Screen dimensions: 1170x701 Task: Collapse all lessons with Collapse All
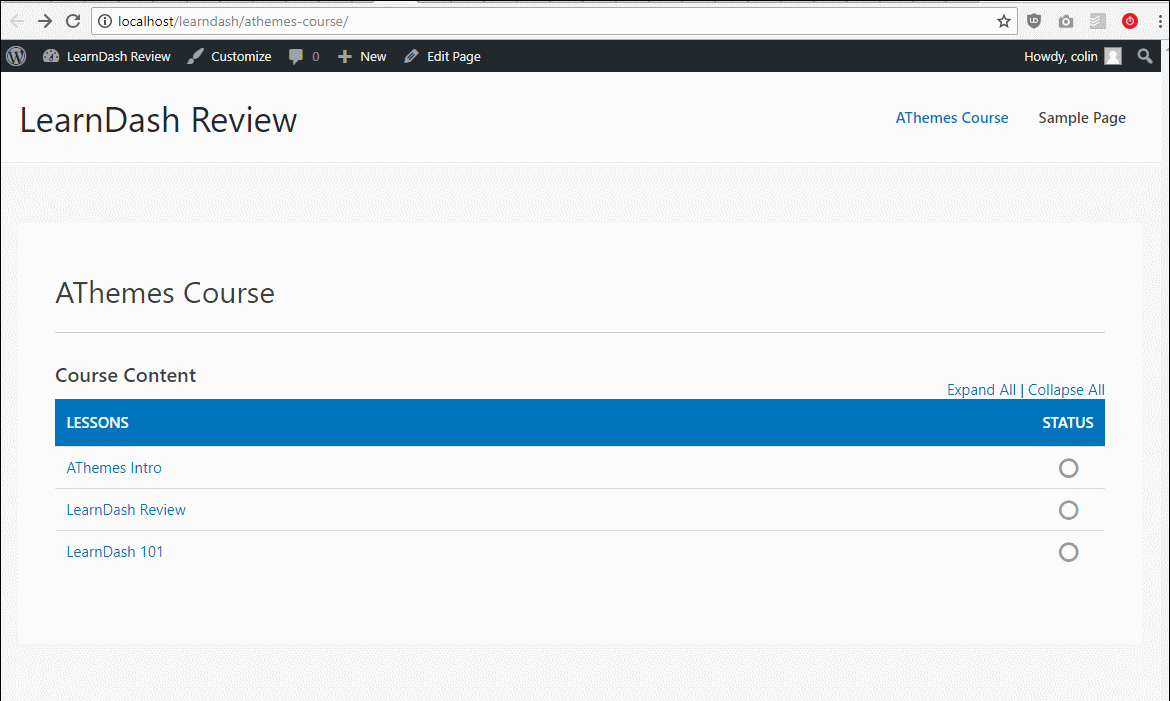click(x=1066, y=390)
